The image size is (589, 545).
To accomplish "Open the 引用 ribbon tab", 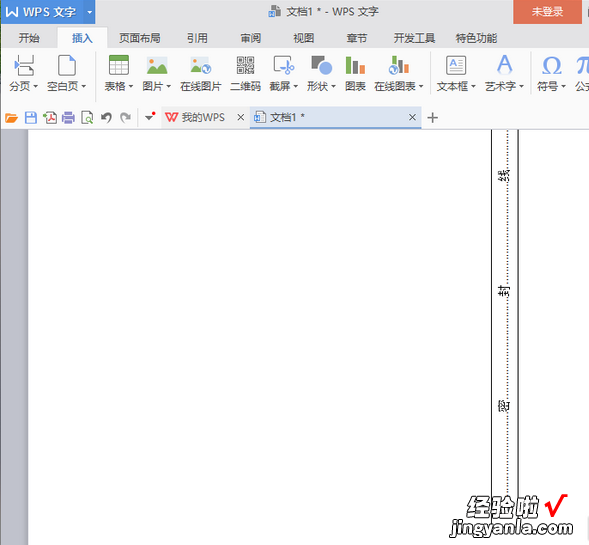I will [197, 38].
